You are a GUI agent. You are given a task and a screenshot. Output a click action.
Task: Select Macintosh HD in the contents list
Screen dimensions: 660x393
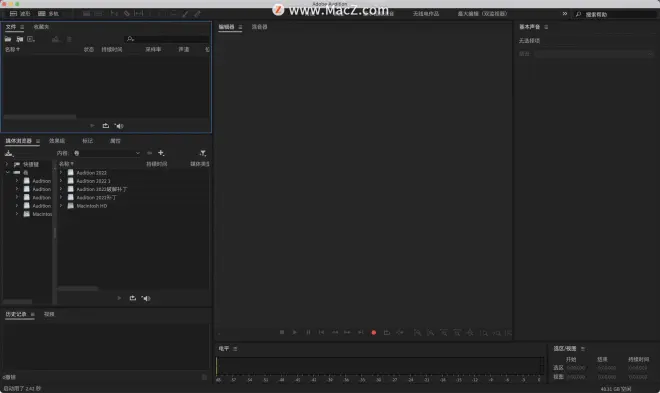(91, 206)
